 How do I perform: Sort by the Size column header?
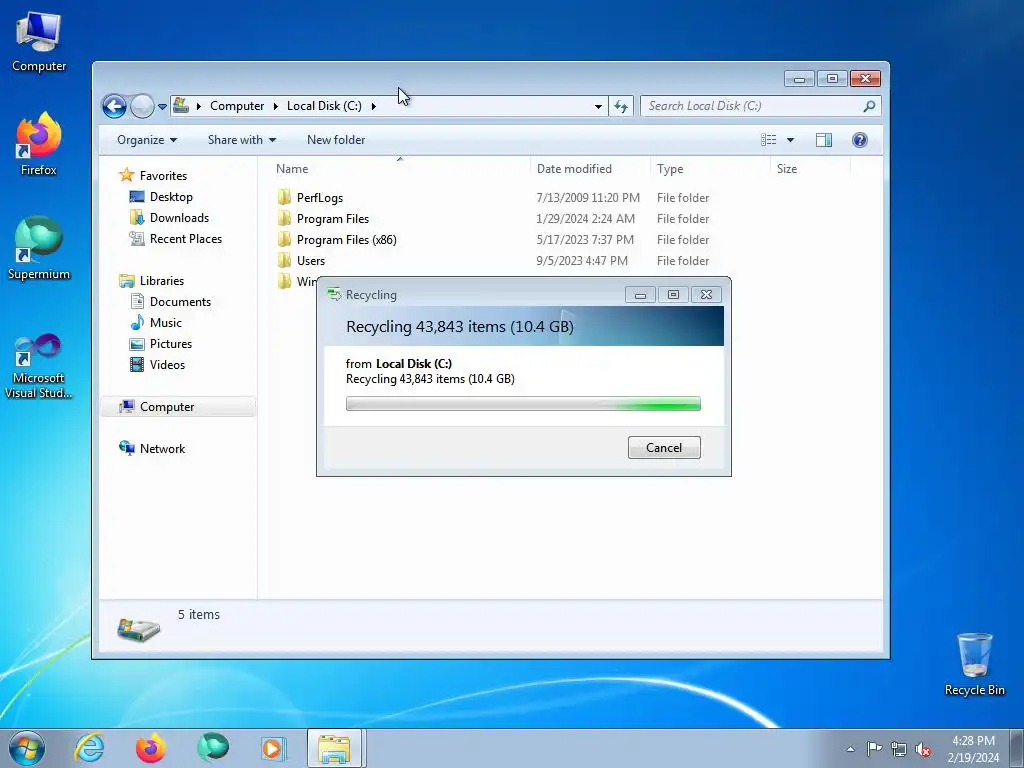pos(810,168)
